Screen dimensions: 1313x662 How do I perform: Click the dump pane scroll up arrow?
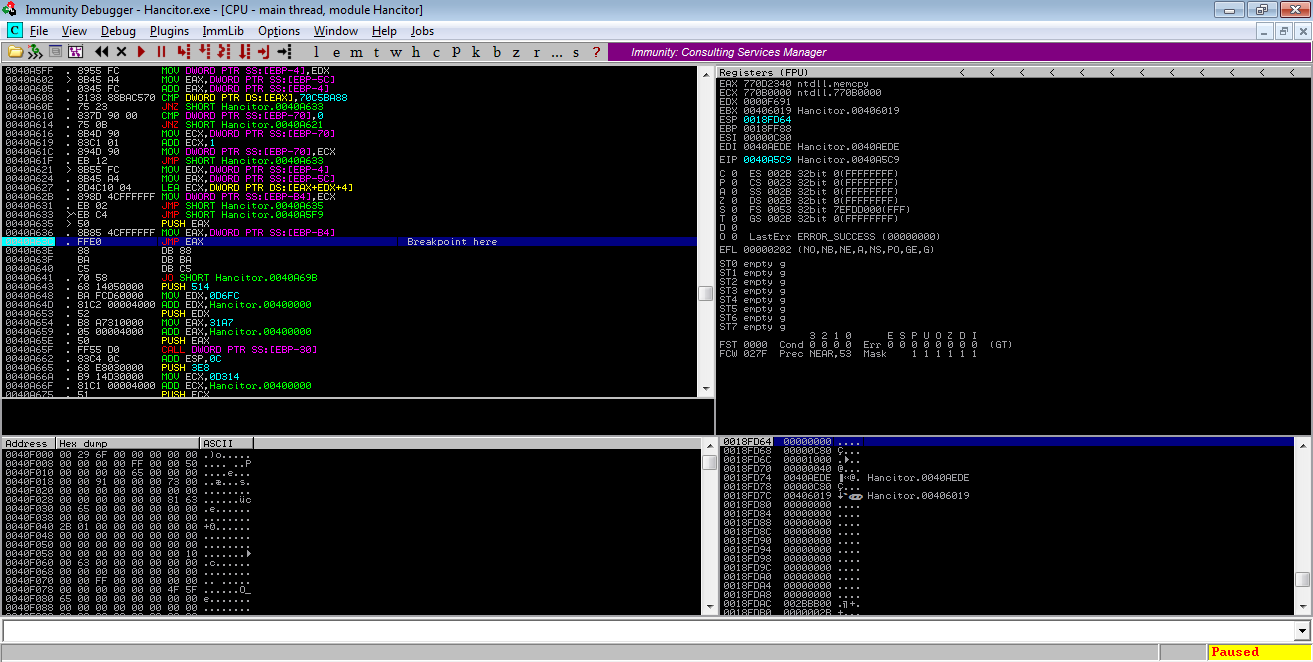click(708, 445)
